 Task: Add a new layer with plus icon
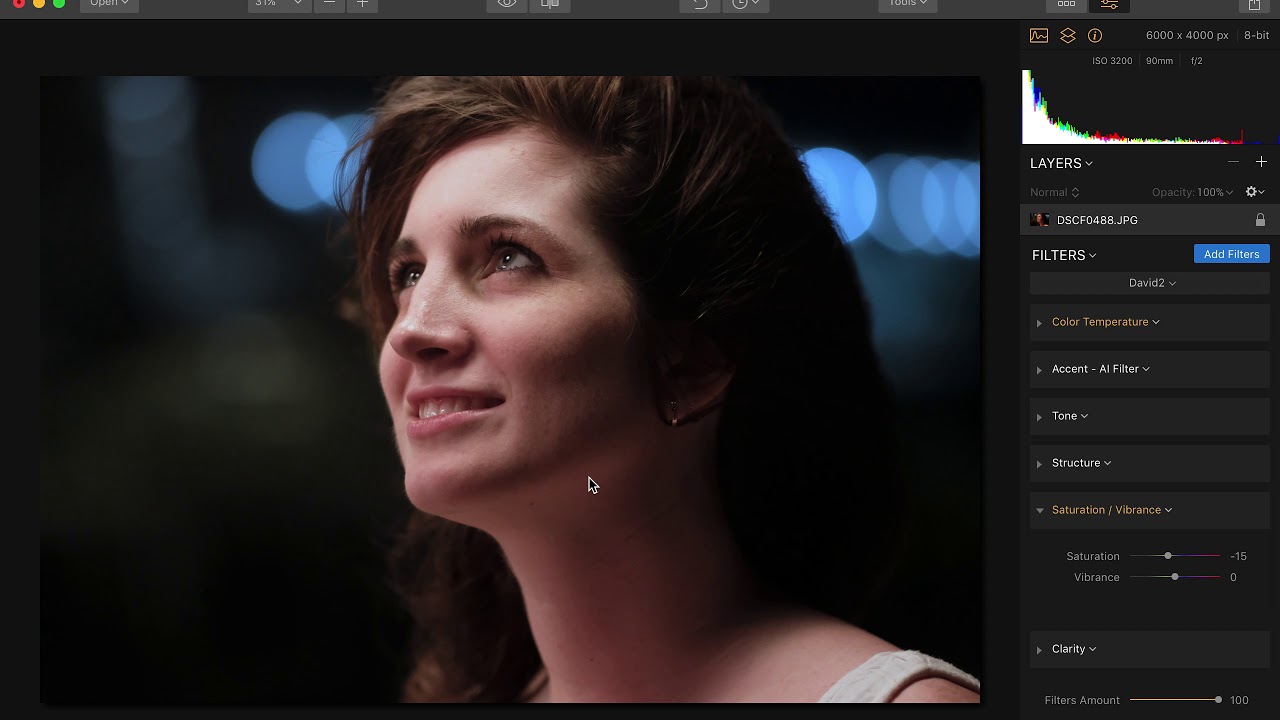[1261, 162]
